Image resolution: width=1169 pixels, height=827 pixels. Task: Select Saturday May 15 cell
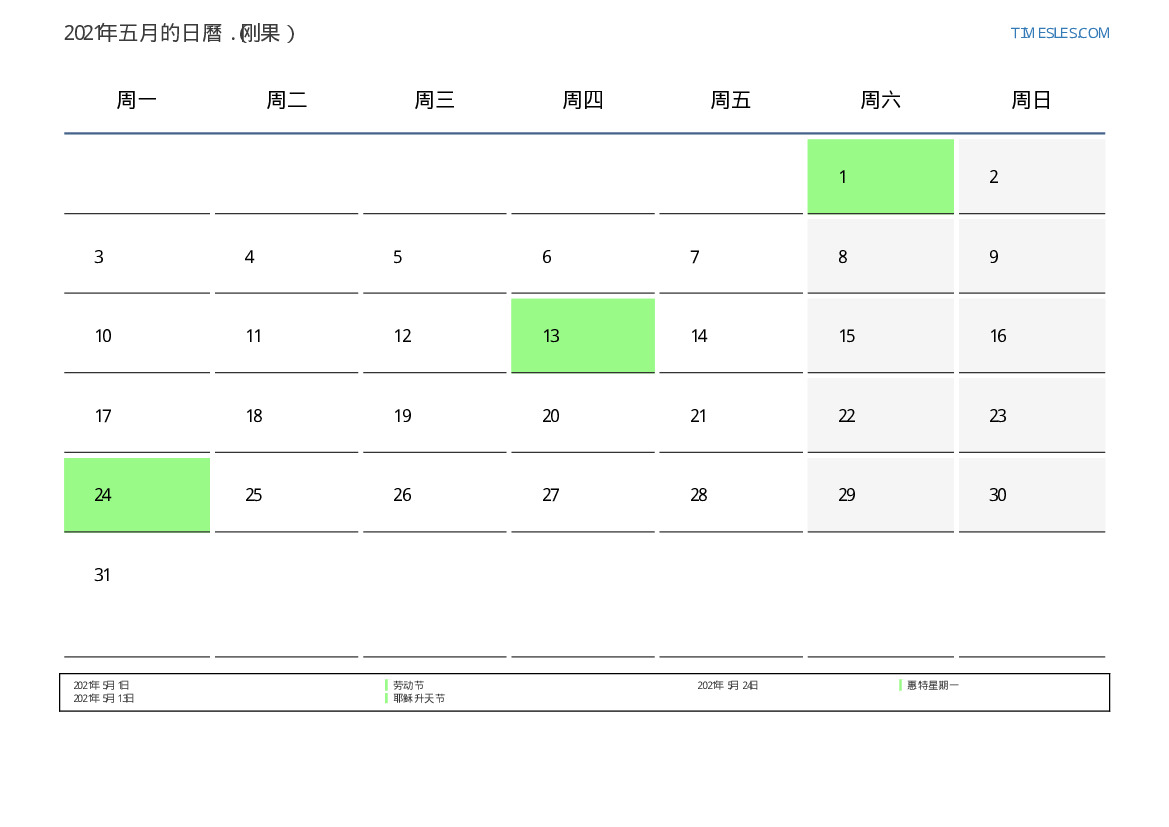pyautogui.click(x=880, y=335)
